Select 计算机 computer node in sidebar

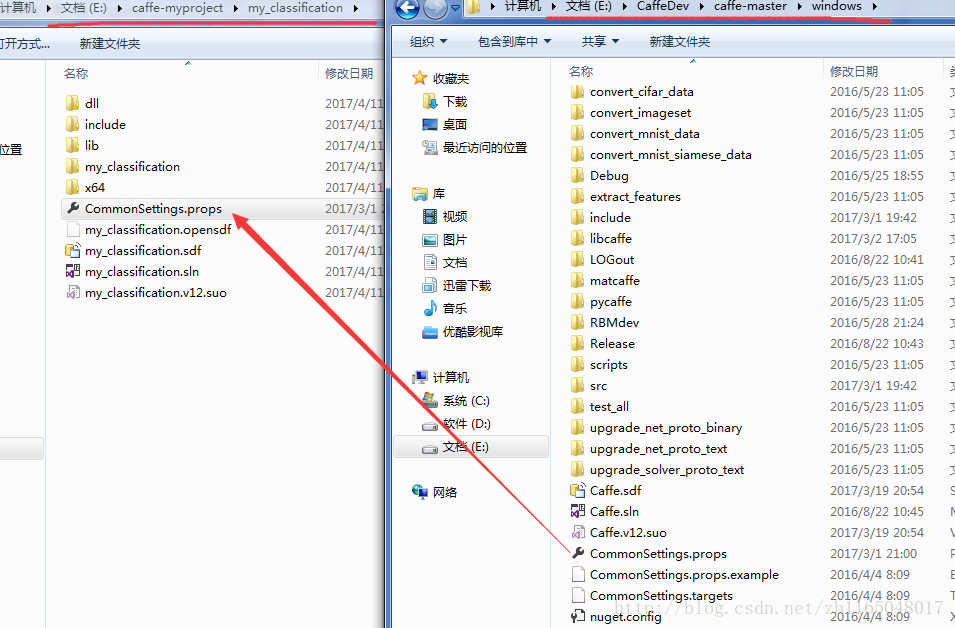[x=450, y=377]
